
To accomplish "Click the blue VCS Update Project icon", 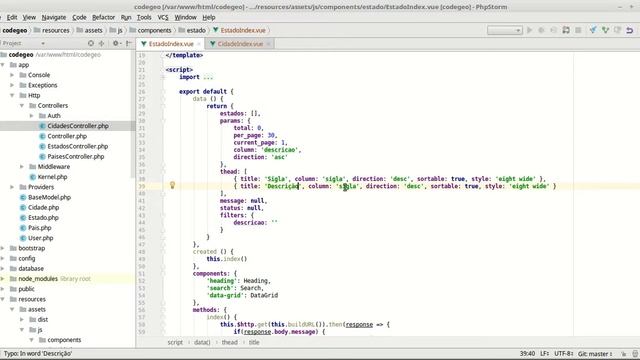I will 593,30.
